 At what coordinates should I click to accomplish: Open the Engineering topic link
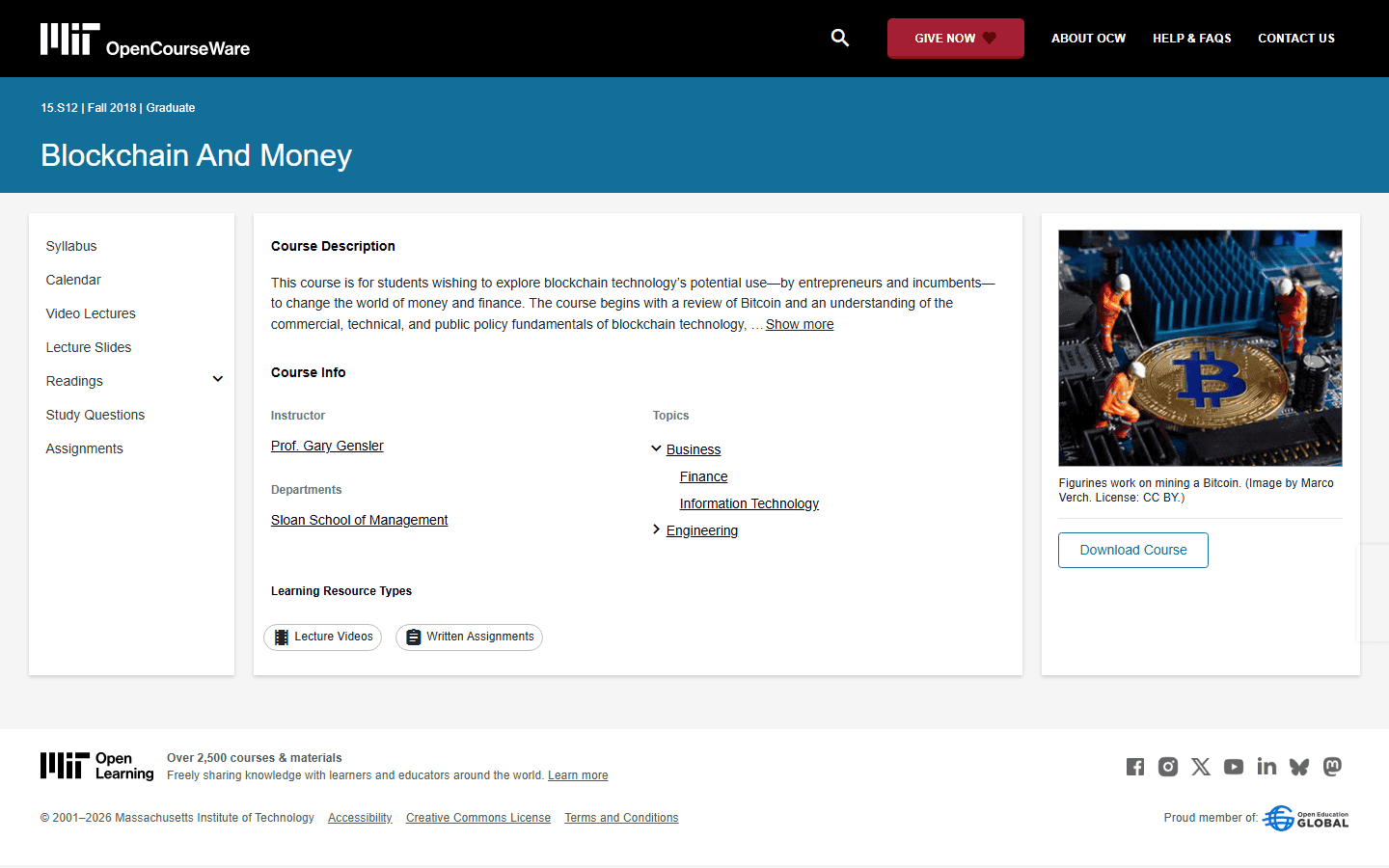tap(702, 530)
